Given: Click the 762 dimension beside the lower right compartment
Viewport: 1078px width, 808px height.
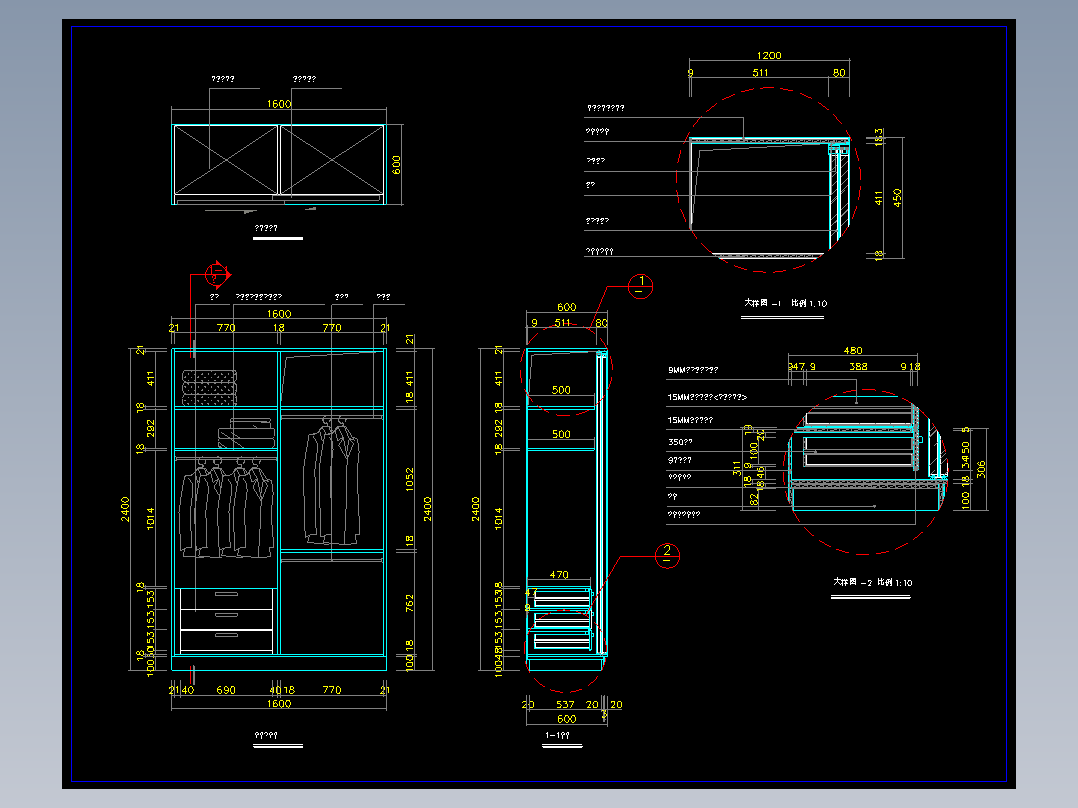Looking at the screenshot, I should 410,604.
